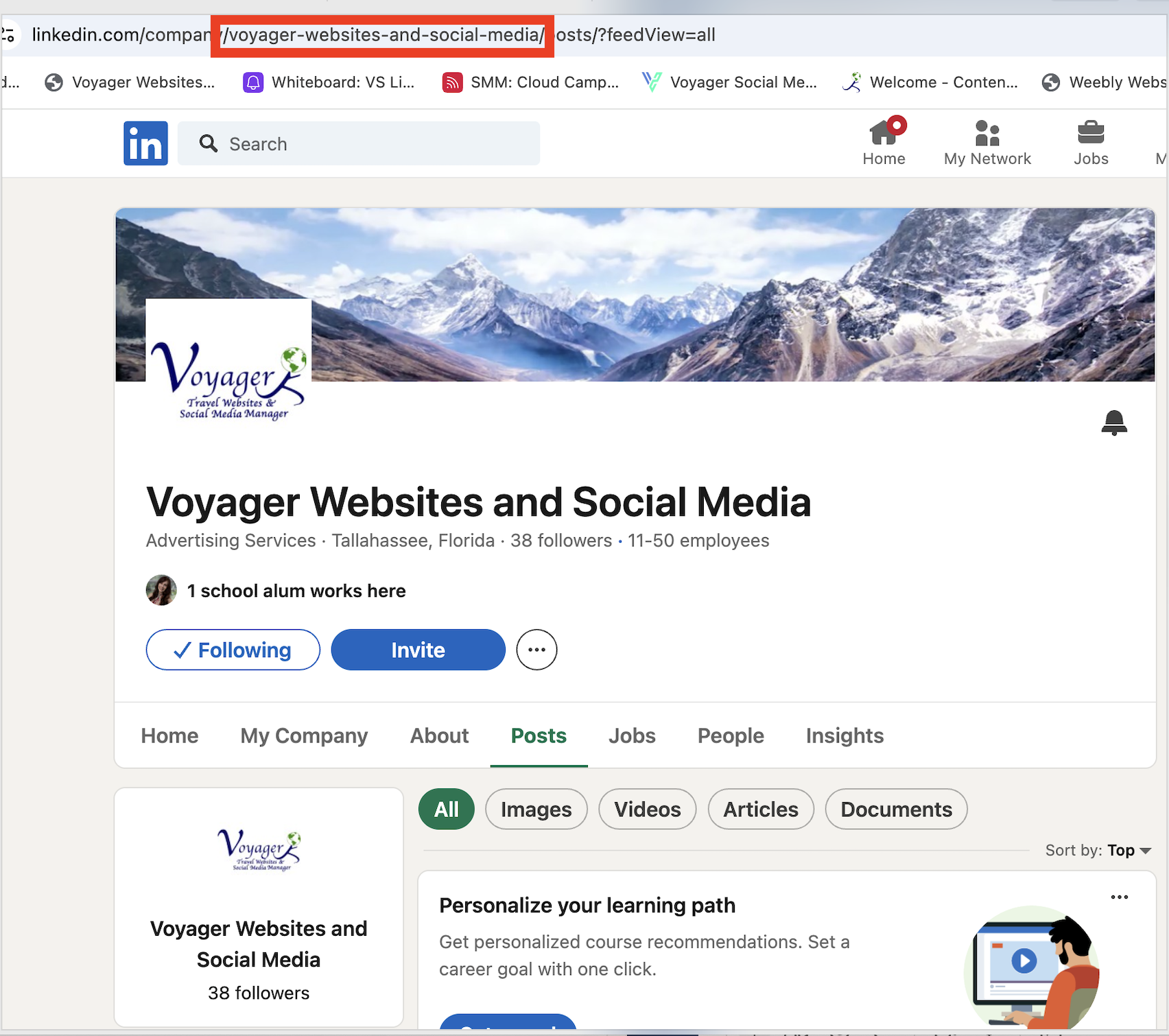Open the Voyager Websites bookmark

130,82
